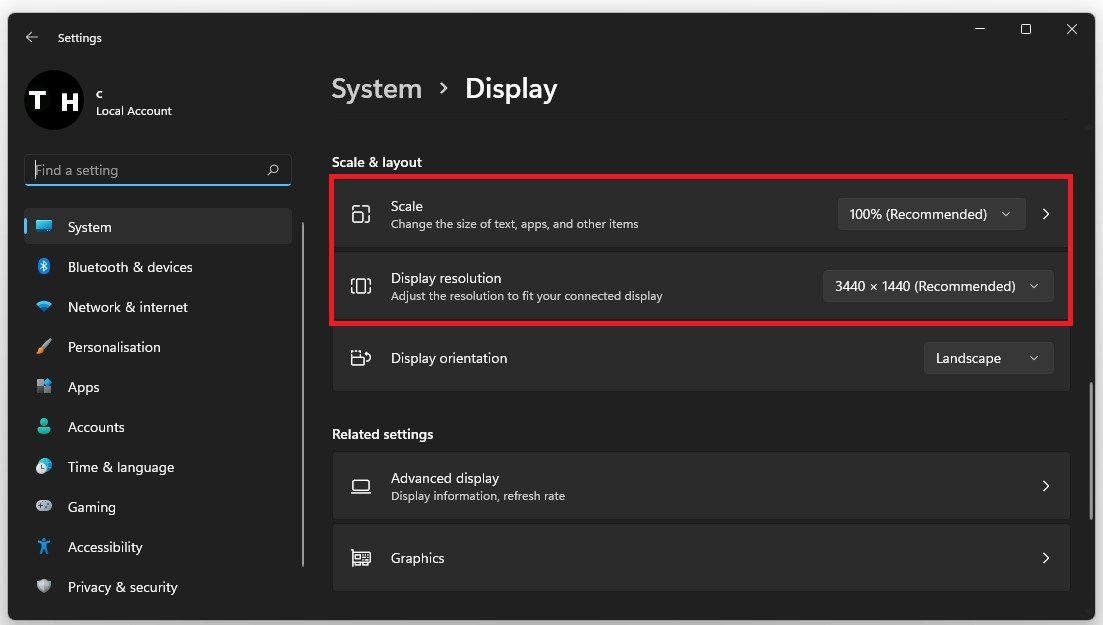Open the Graphics settings page
Viewport: 1103px width, 625px height.
point(700,558)
